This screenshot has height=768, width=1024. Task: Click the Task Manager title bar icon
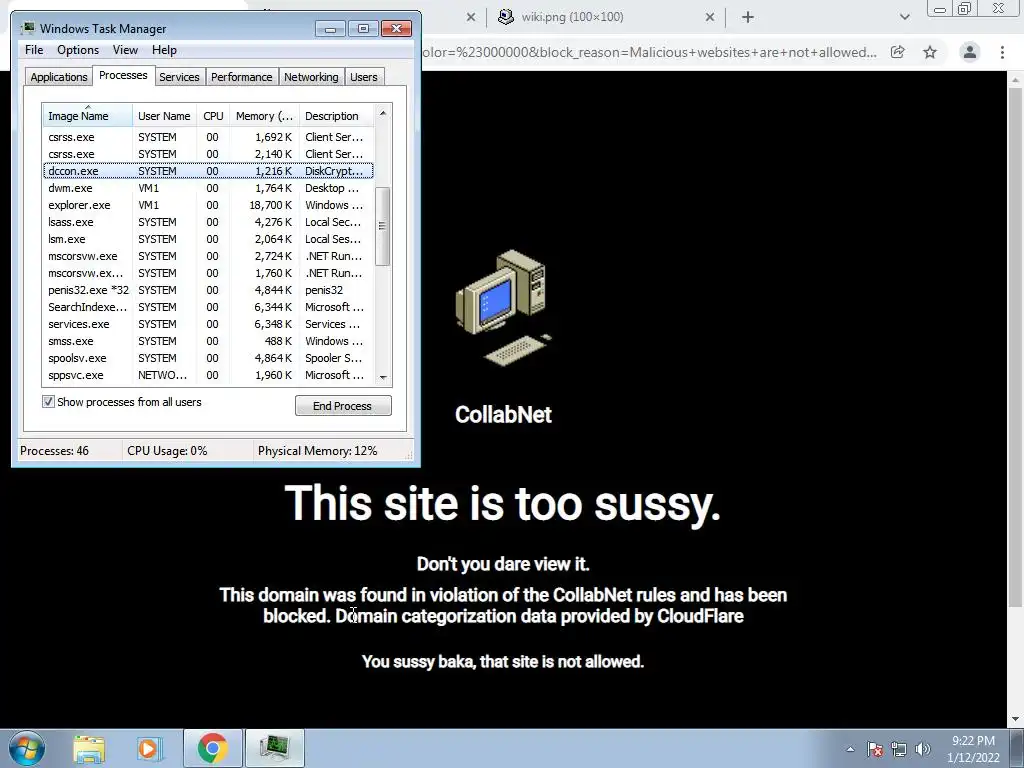coord(28,29)
